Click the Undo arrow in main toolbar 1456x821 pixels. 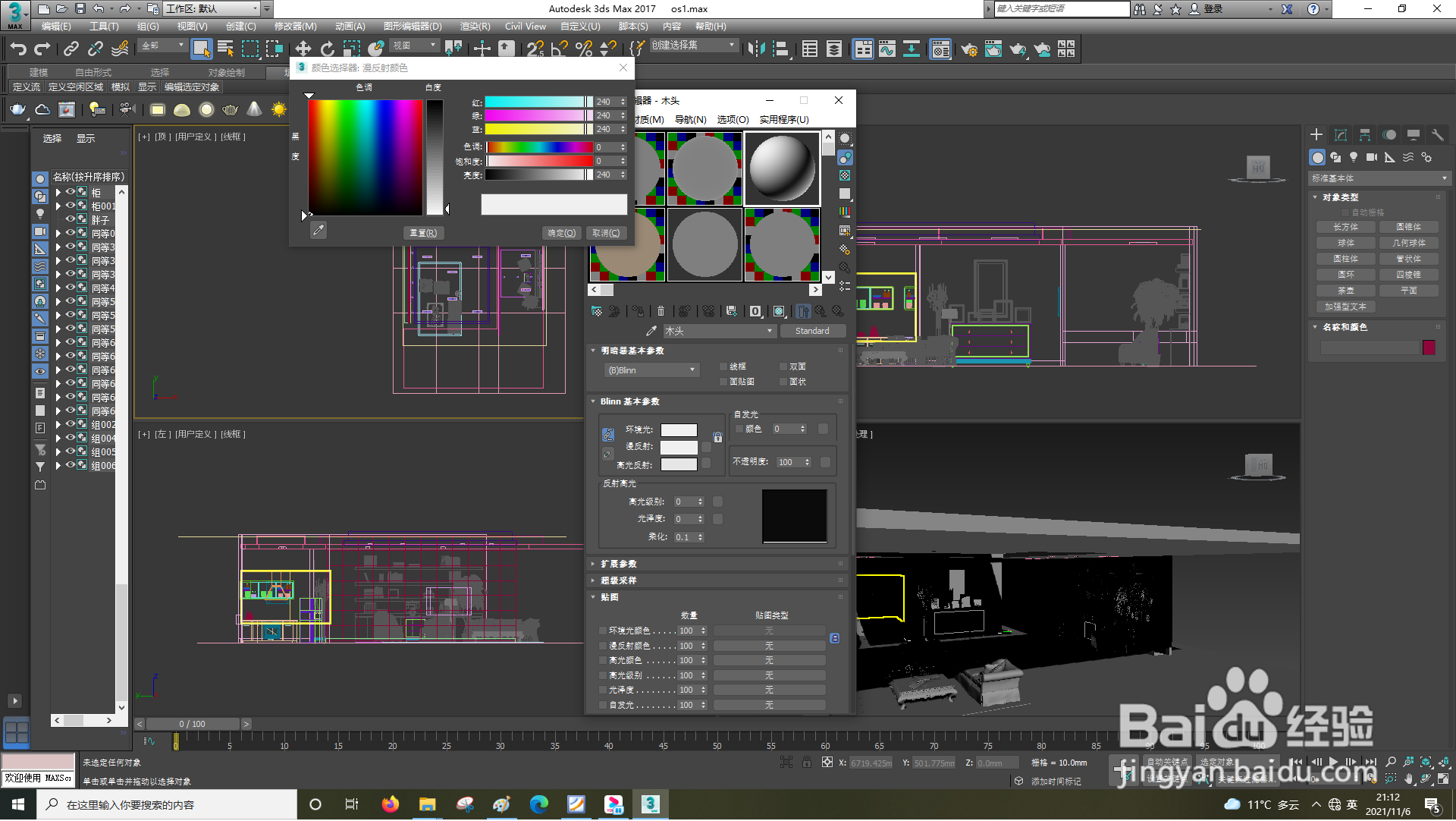point(18,49)
